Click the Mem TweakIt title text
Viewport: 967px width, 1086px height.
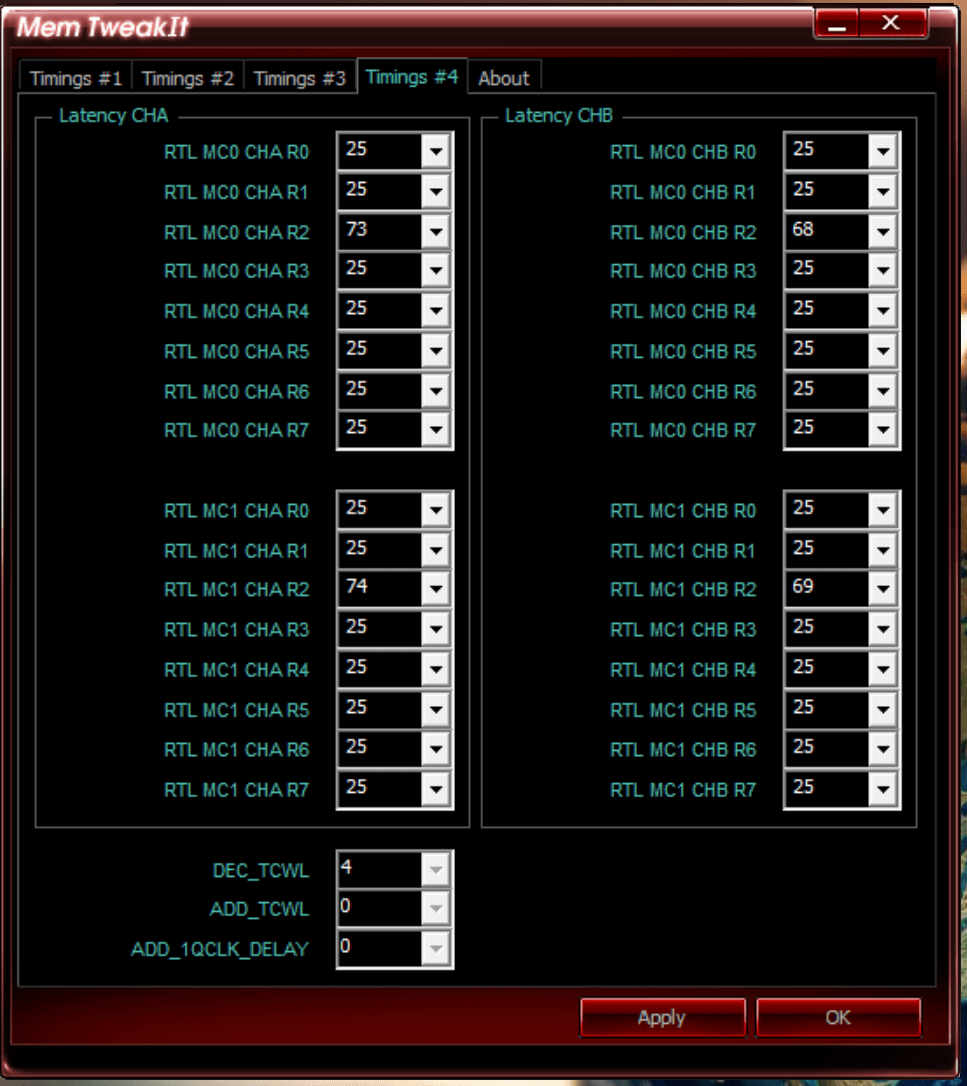[x=103, y=27]
